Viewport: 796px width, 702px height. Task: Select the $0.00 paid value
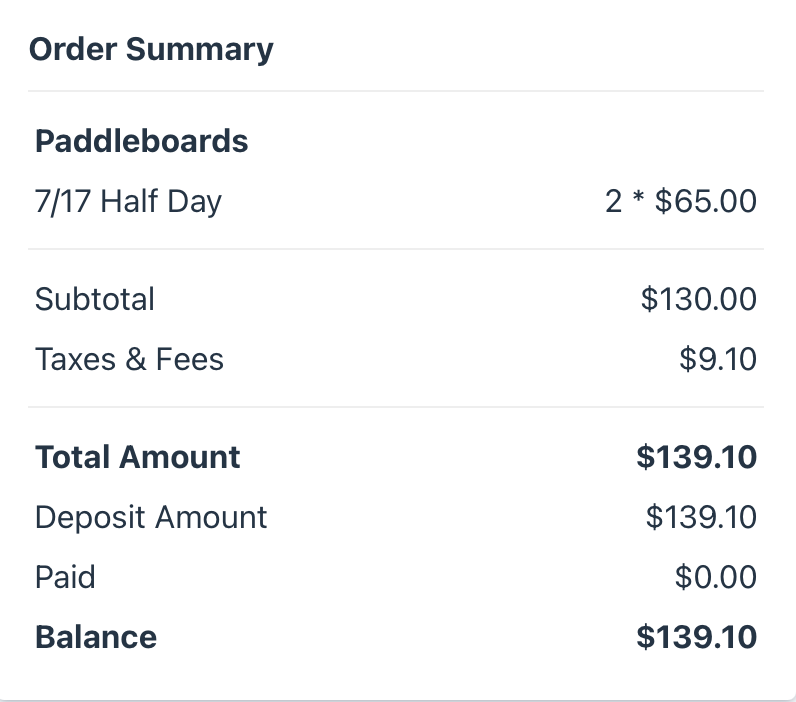[716, 577]
